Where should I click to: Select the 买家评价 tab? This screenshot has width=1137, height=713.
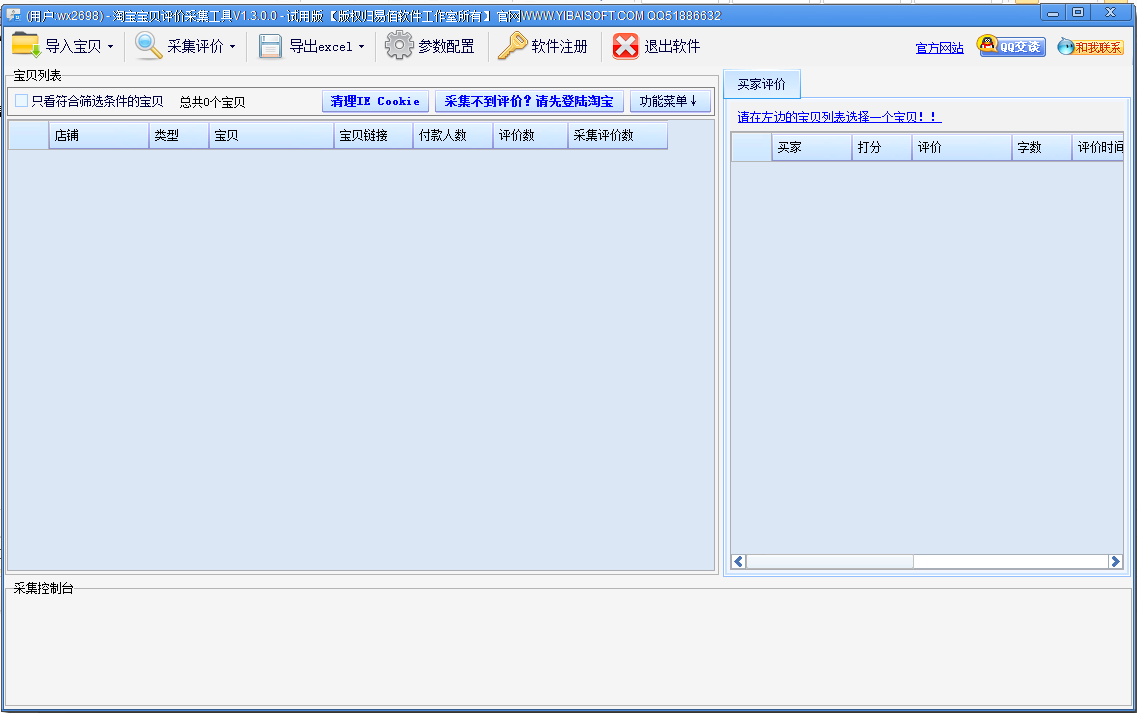(x=762, y=85)
